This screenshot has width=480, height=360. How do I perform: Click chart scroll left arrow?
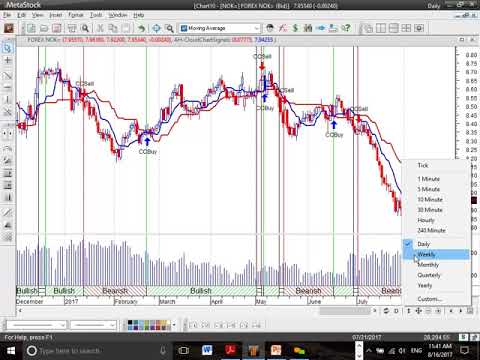pyautogui.click(x=20, y=311)
